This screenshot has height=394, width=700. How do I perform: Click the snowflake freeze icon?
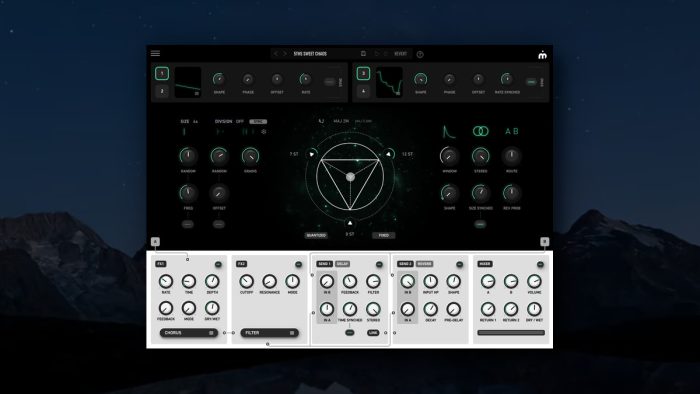click(264, 132)
